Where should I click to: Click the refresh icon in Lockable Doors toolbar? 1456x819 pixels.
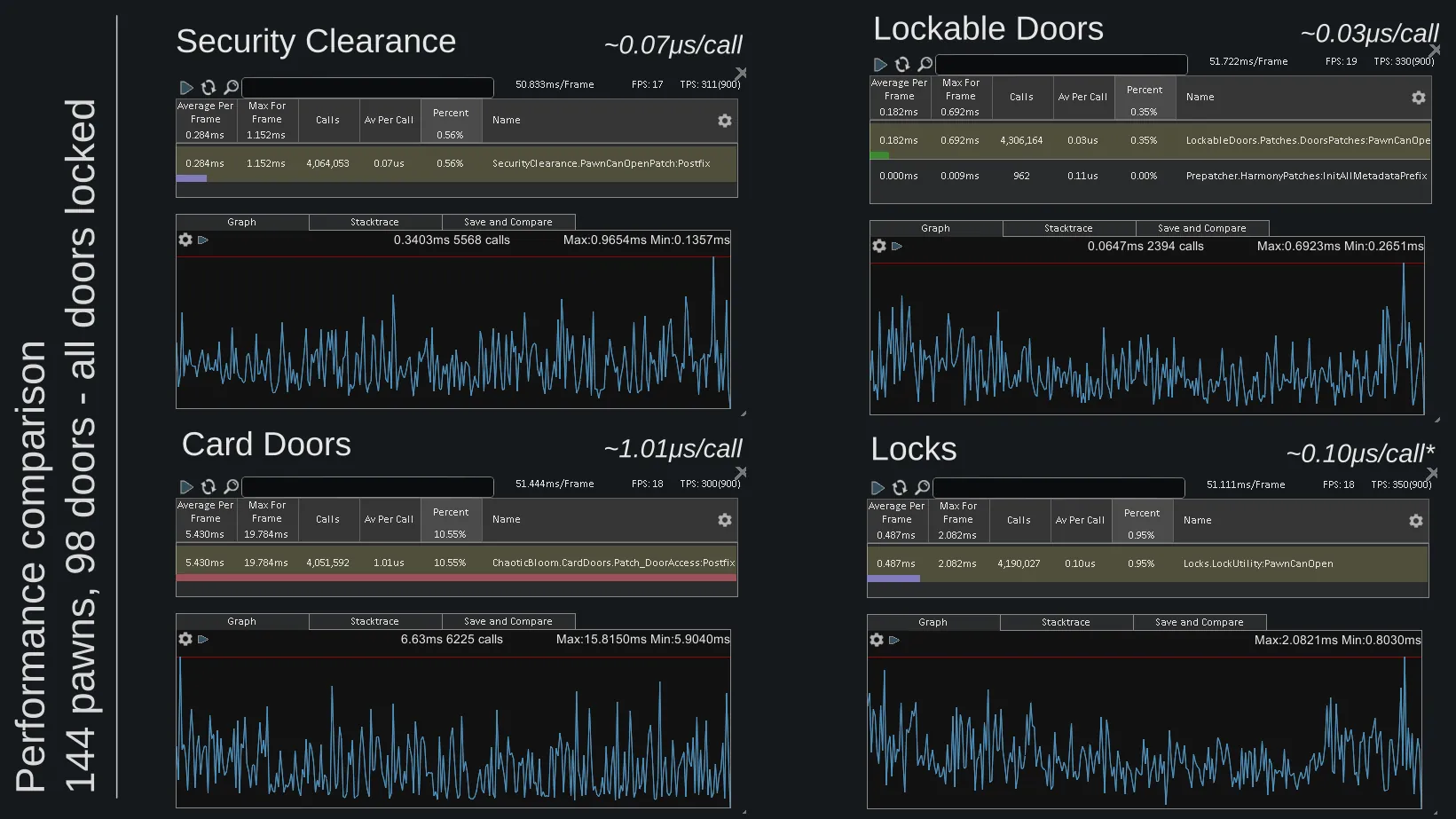[902, 65]
